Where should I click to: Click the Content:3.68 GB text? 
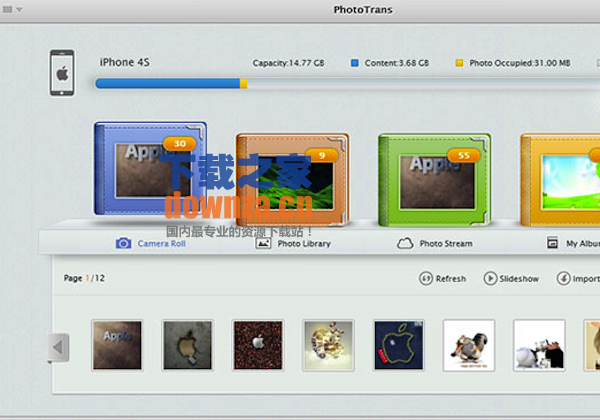397,63
